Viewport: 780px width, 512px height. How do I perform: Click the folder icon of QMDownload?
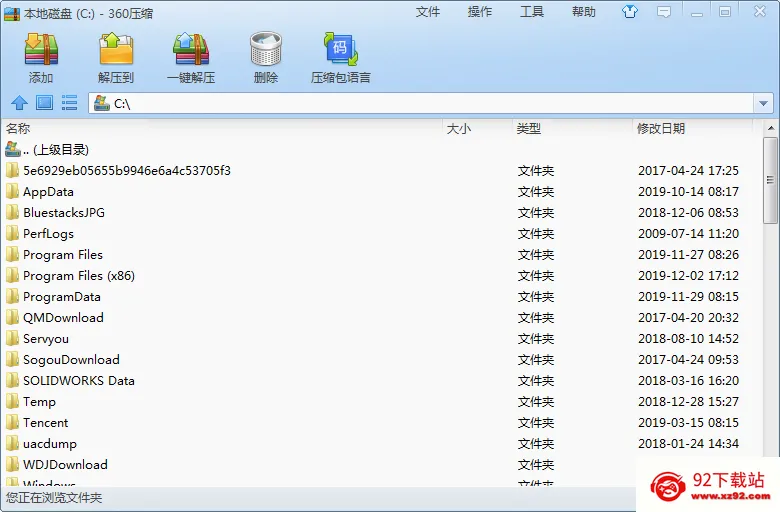(12, 317)
